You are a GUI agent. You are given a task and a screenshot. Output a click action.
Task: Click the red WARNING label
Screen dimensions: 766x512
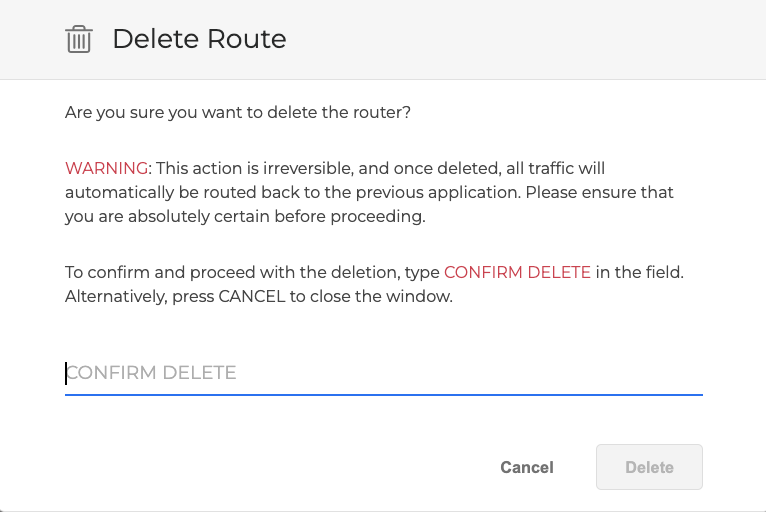[107, 168]
